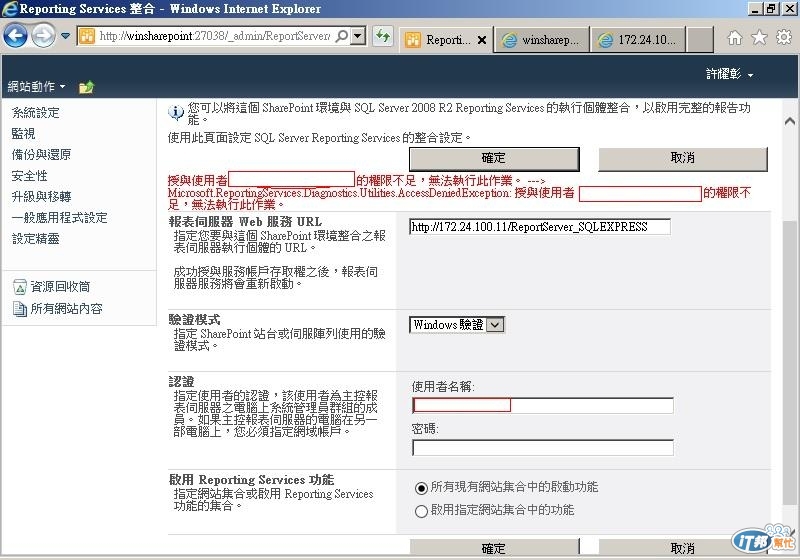Click the 報表伺服器 Web 服務 URL heading
Viewport: 800px width, 560px height.
[x=245, y=222]
